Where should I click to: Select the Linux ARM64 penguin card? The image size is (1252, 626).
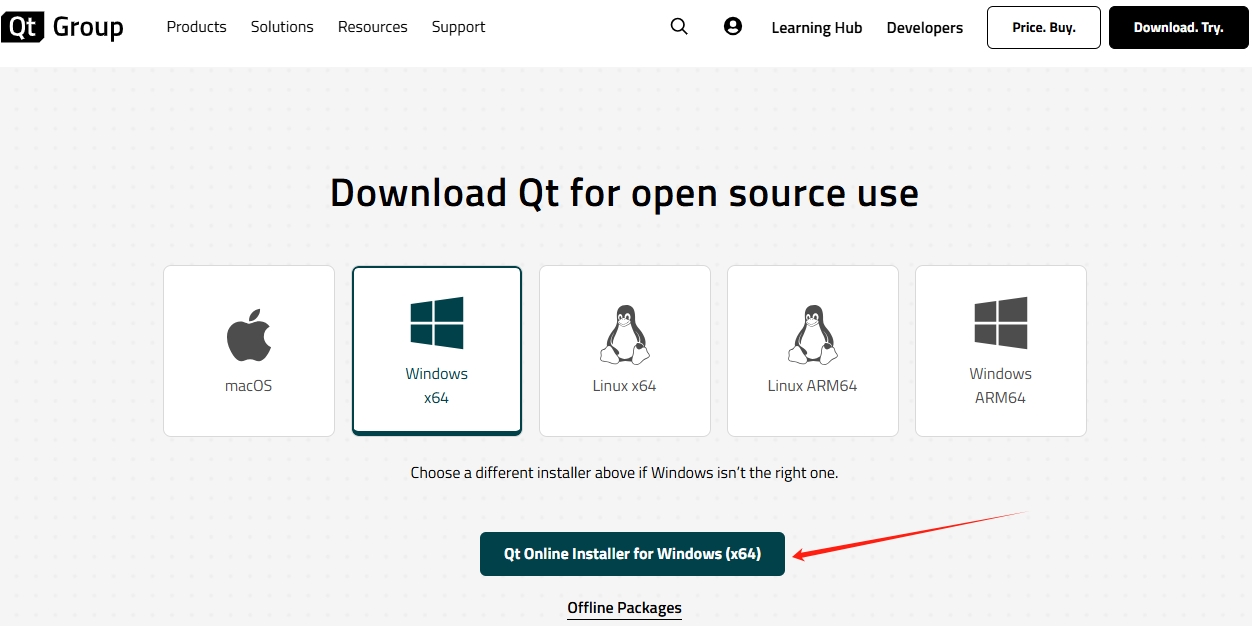(813, 351)
